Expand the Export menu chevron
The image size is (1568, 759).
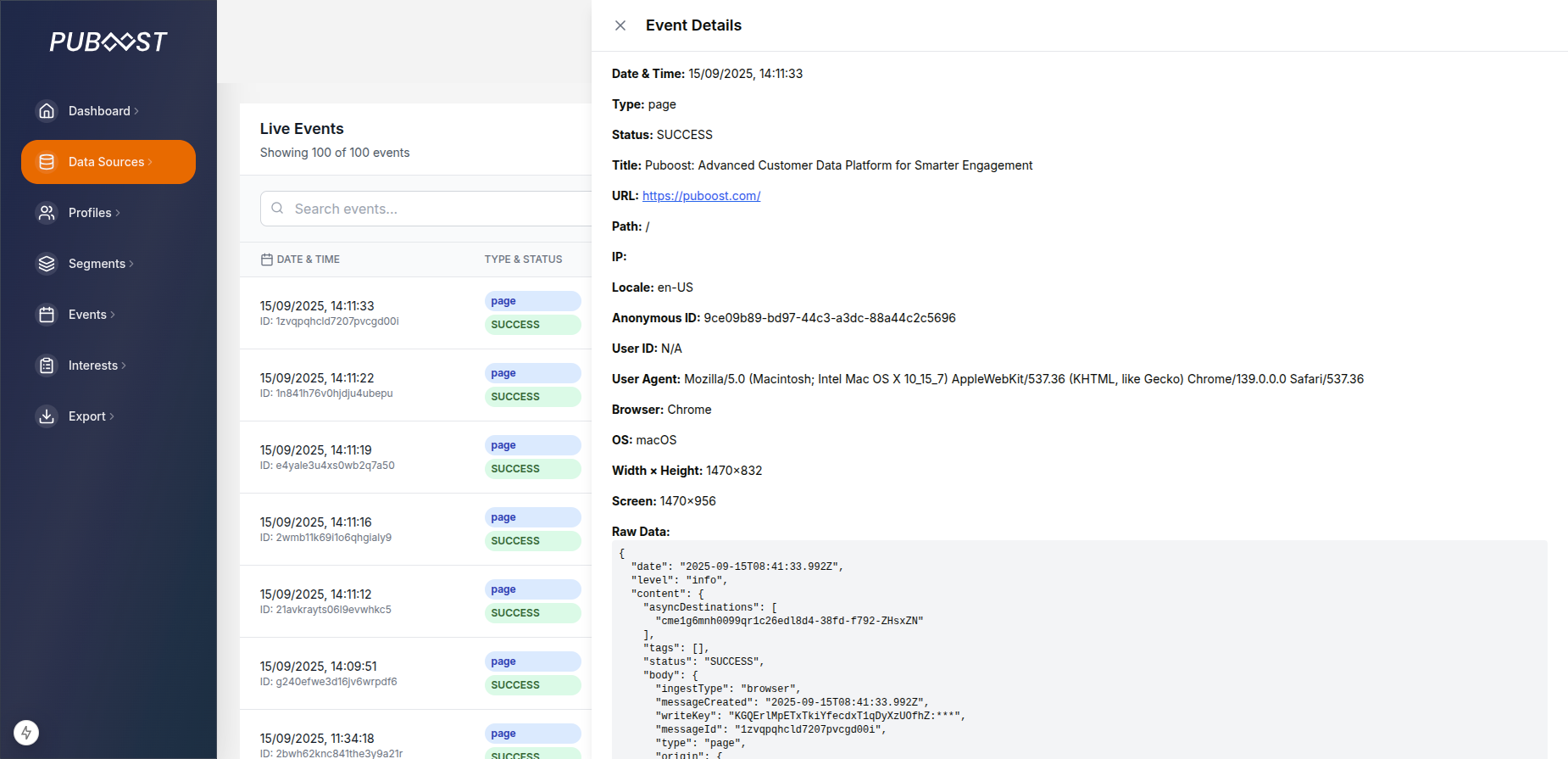coord(112,416)
